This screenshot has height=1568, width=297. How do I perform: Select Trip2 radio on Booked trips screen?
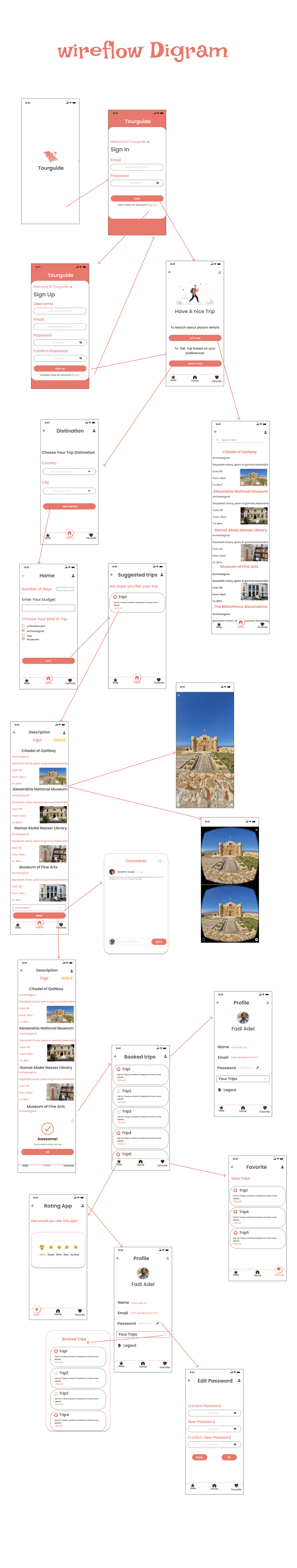click(x=118, y=1091)
